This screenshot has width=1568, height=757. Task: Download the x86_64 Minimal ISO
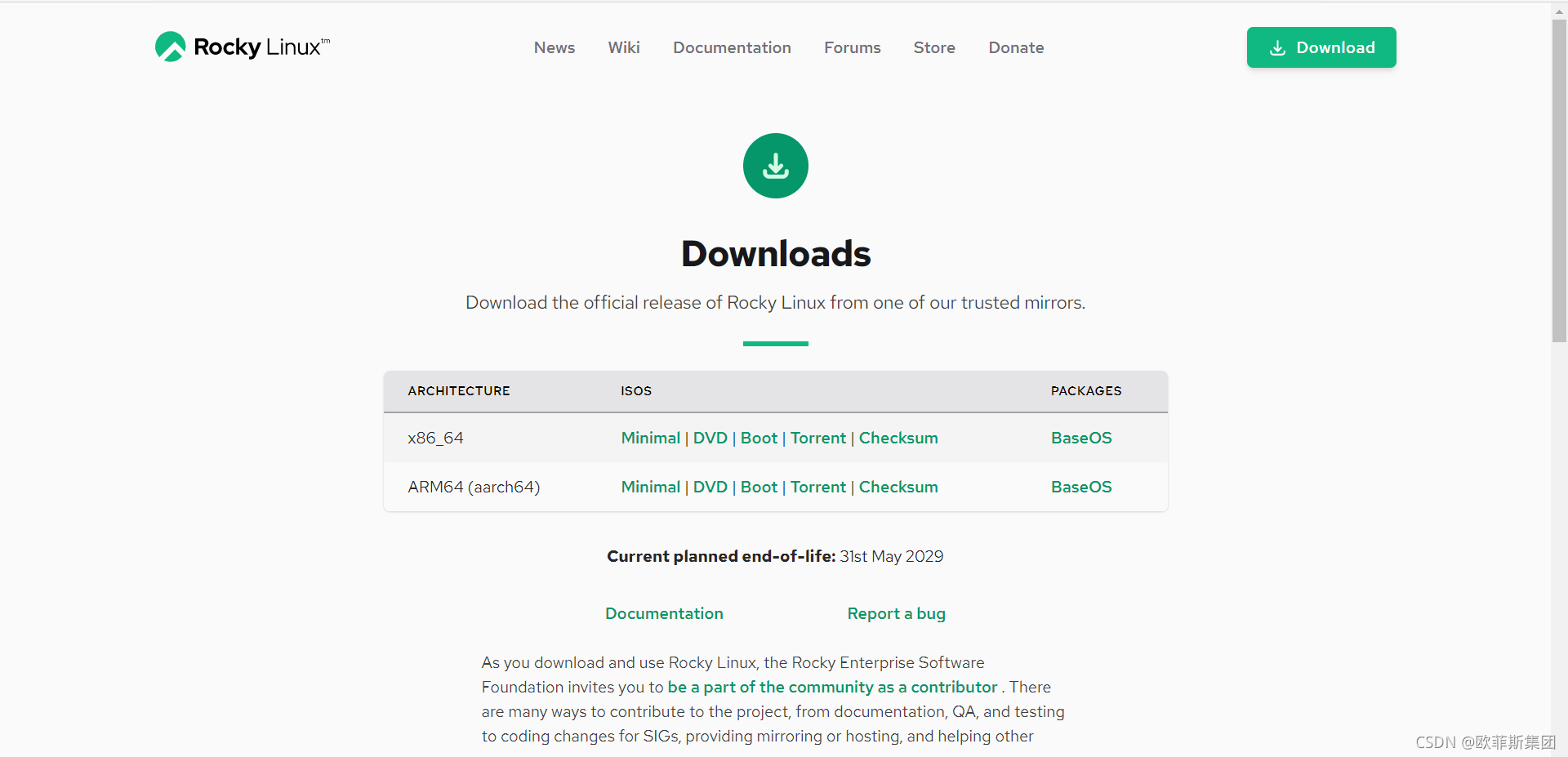pyautogui.click(x=651, y=438)
